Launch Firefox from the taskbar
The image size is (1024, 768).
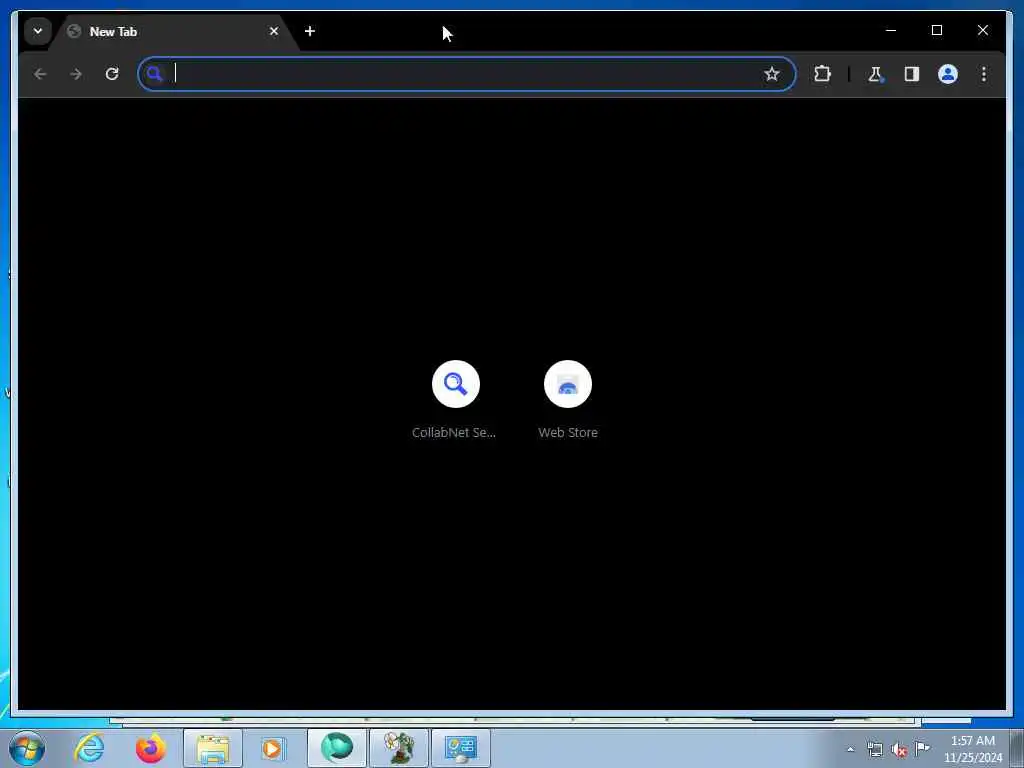pos(150,748)
